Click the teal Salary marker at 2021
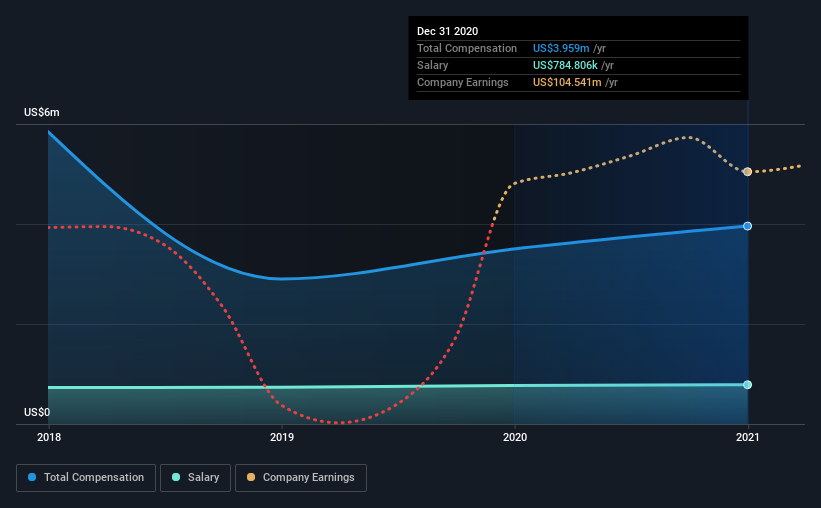This screenshot has height=508, width=821. [x=747, y=385]
